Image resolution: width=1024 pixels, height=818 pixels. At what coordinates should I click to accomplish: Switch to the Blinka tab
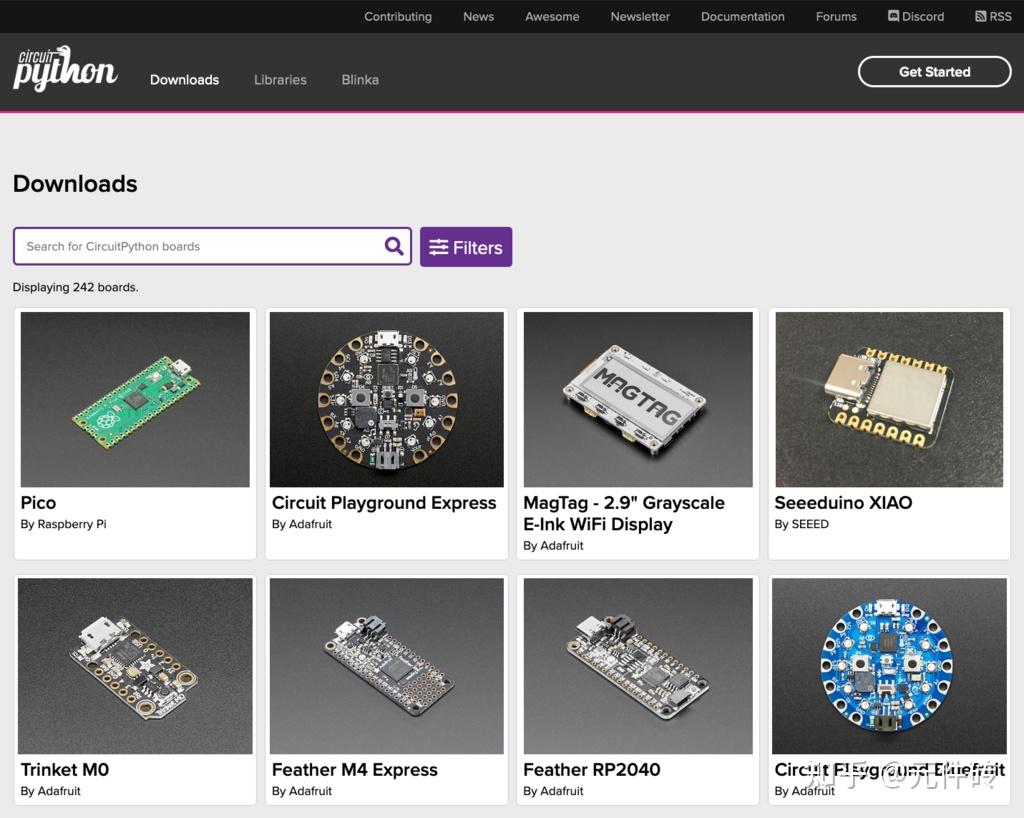pos(360,80)
